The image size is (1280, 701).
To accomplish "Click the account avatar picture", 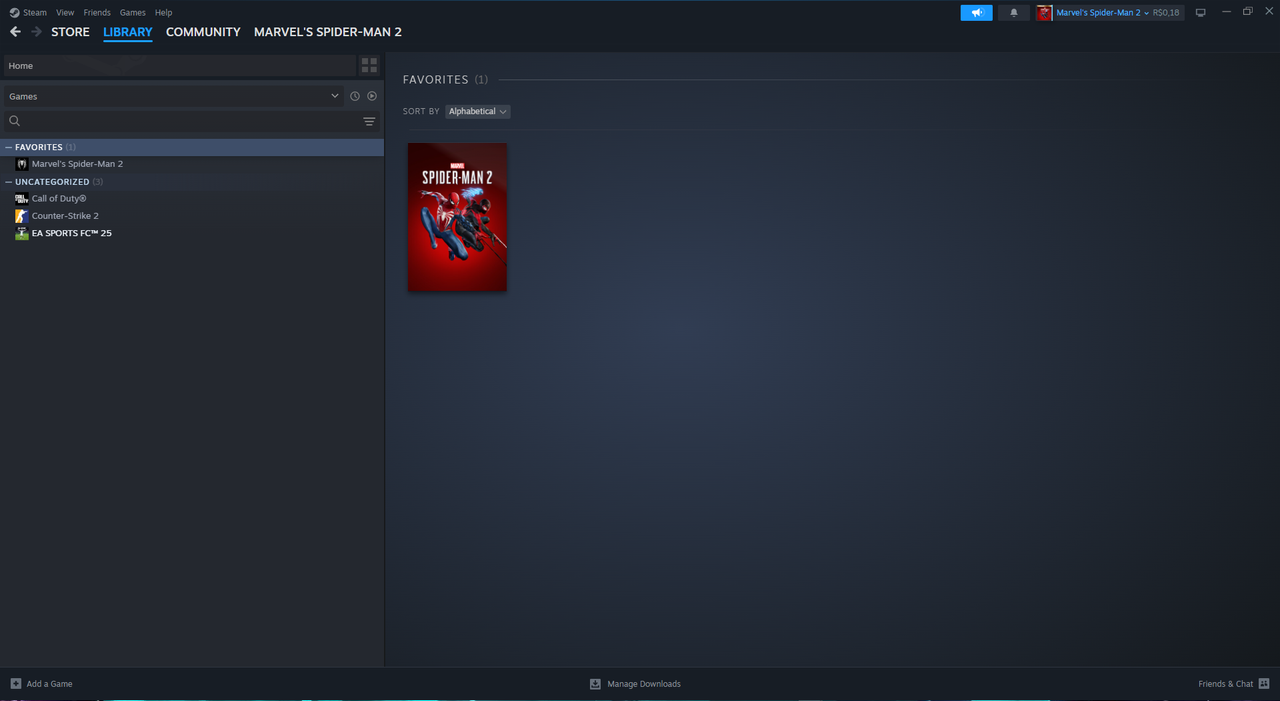I will [1045, 13].
